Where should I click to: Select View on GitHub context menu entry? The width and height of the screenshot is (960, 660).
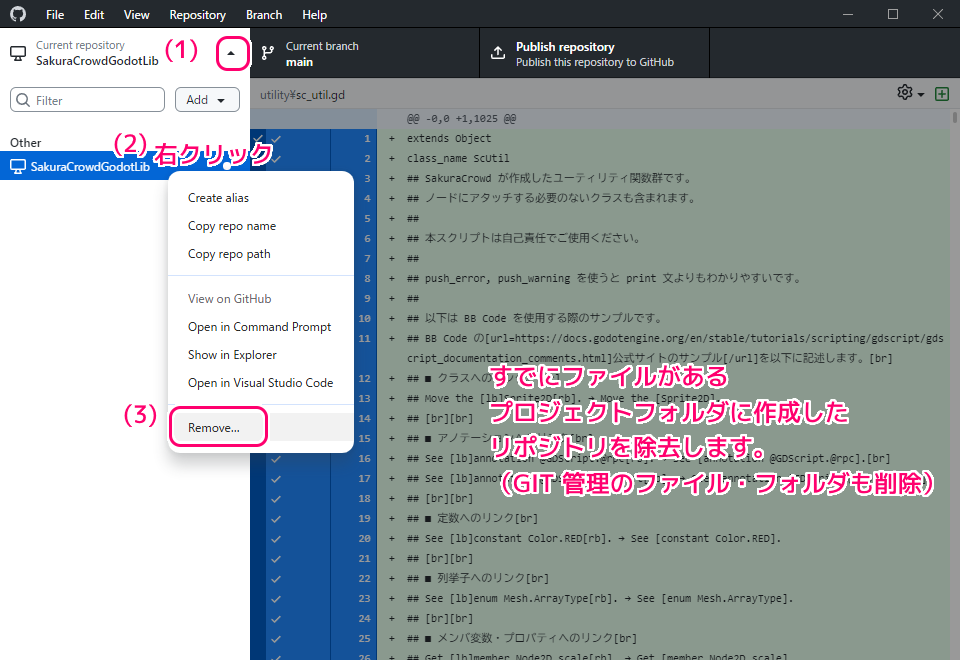coord(261,299)
